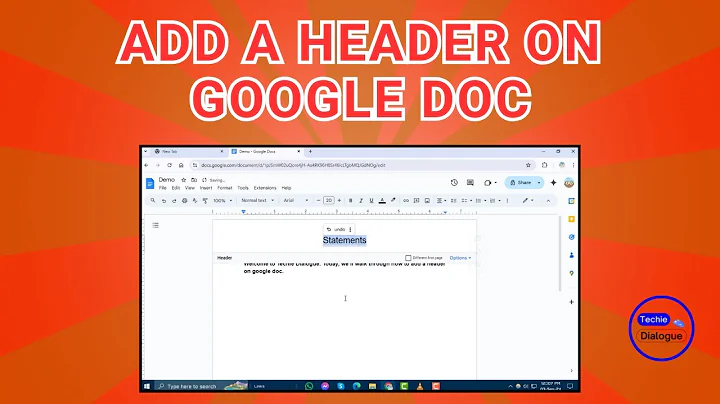Open the meeting camera dropdown
Viewport: 720px width, 404px height.
pos(490,183)
